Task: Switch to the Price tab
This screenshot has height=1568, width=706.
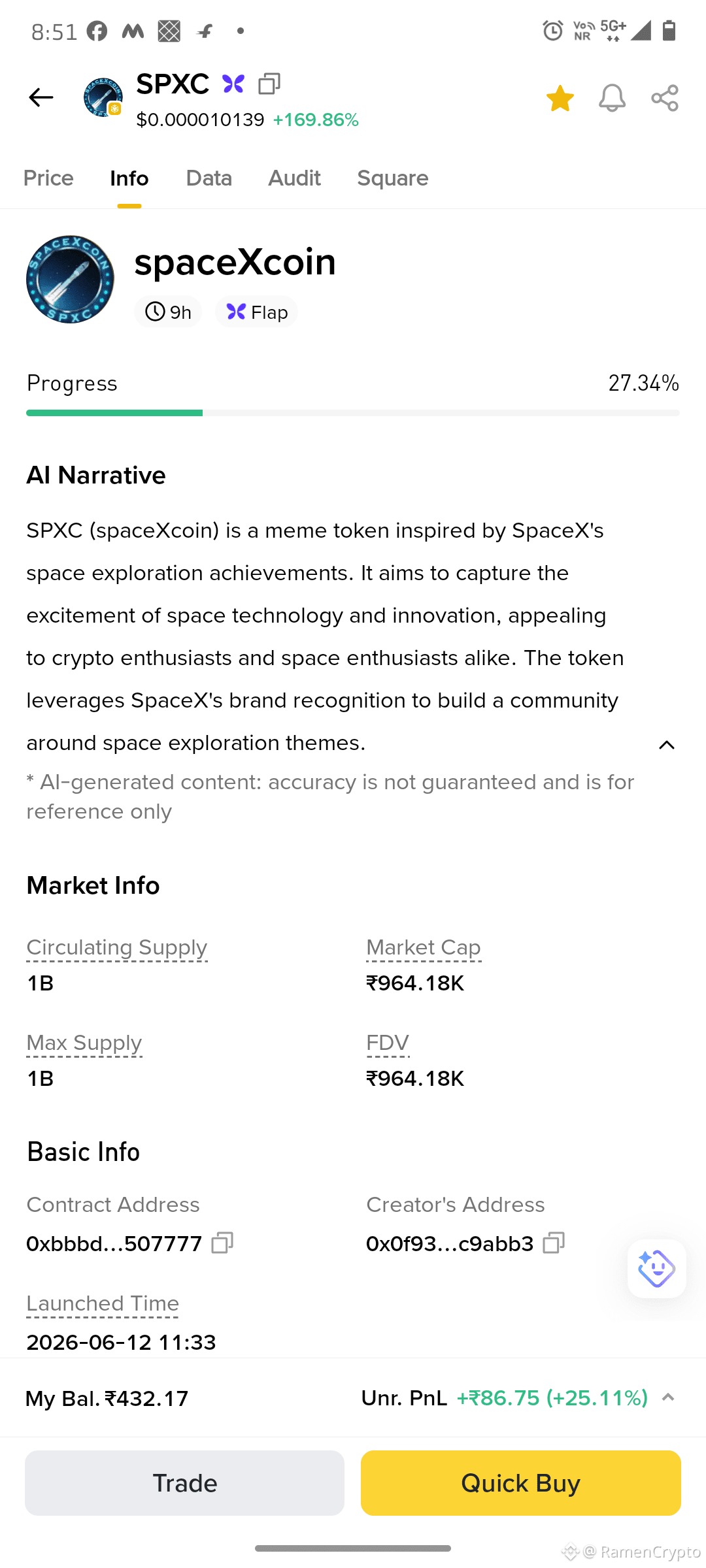Action: [x=48, y=178]
